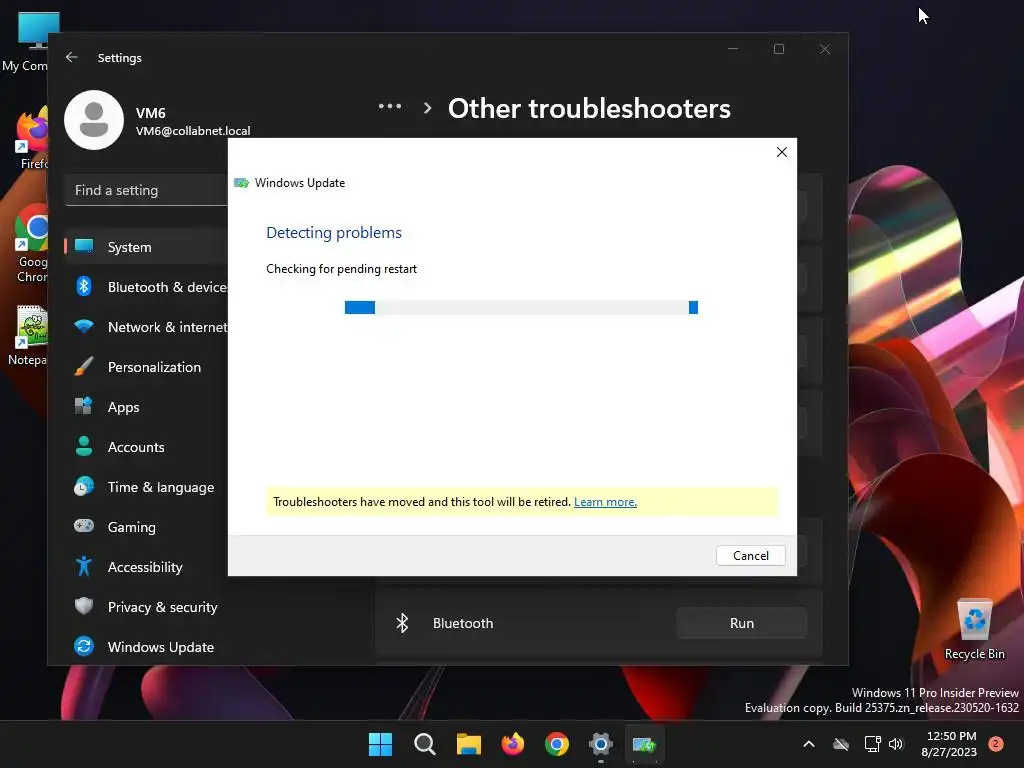Select Privacy & security label
1024x768 pixels.
tap(163, 607)
